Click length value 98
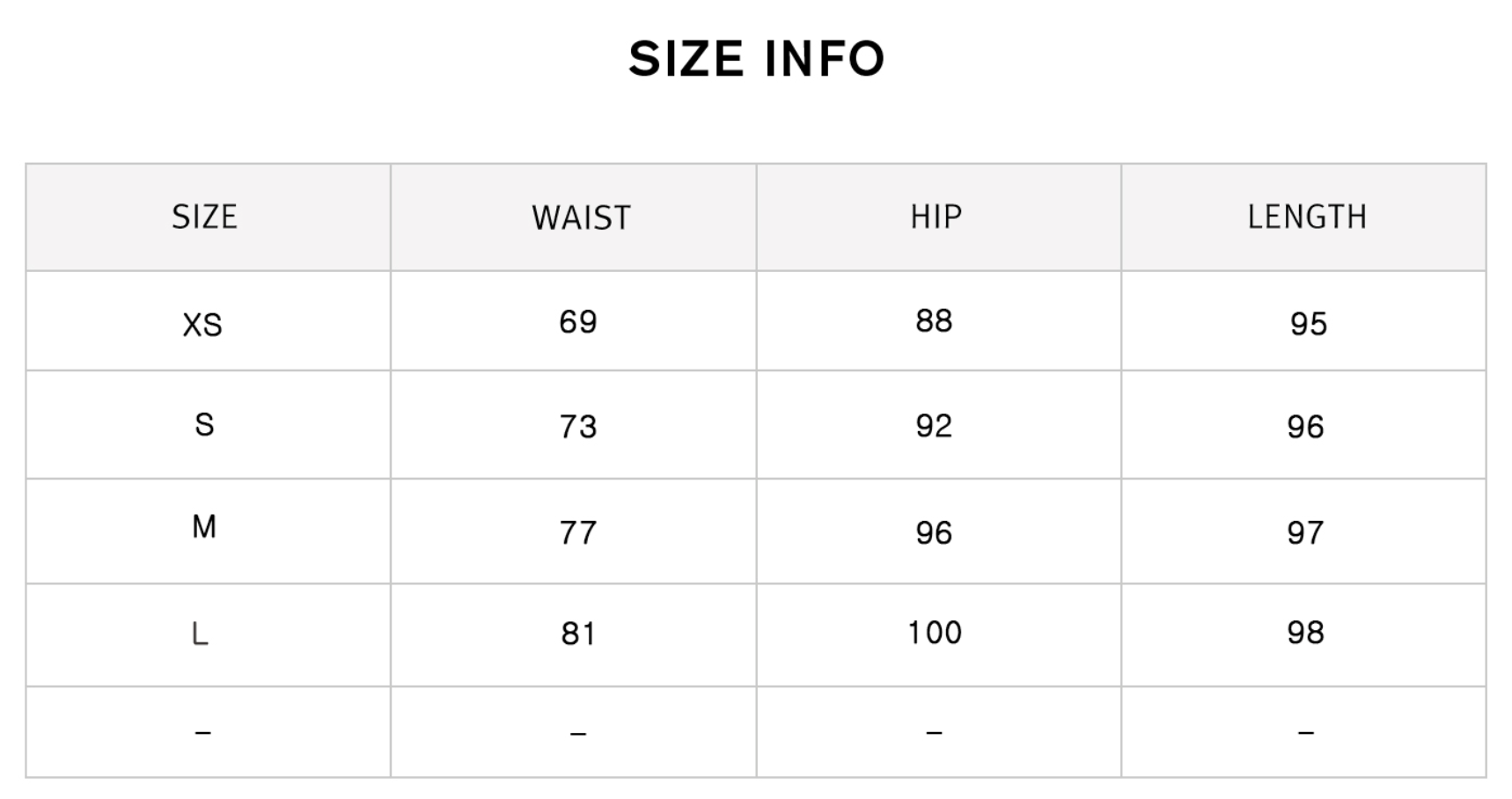1512x799 pixels. tap(1305, 633)
